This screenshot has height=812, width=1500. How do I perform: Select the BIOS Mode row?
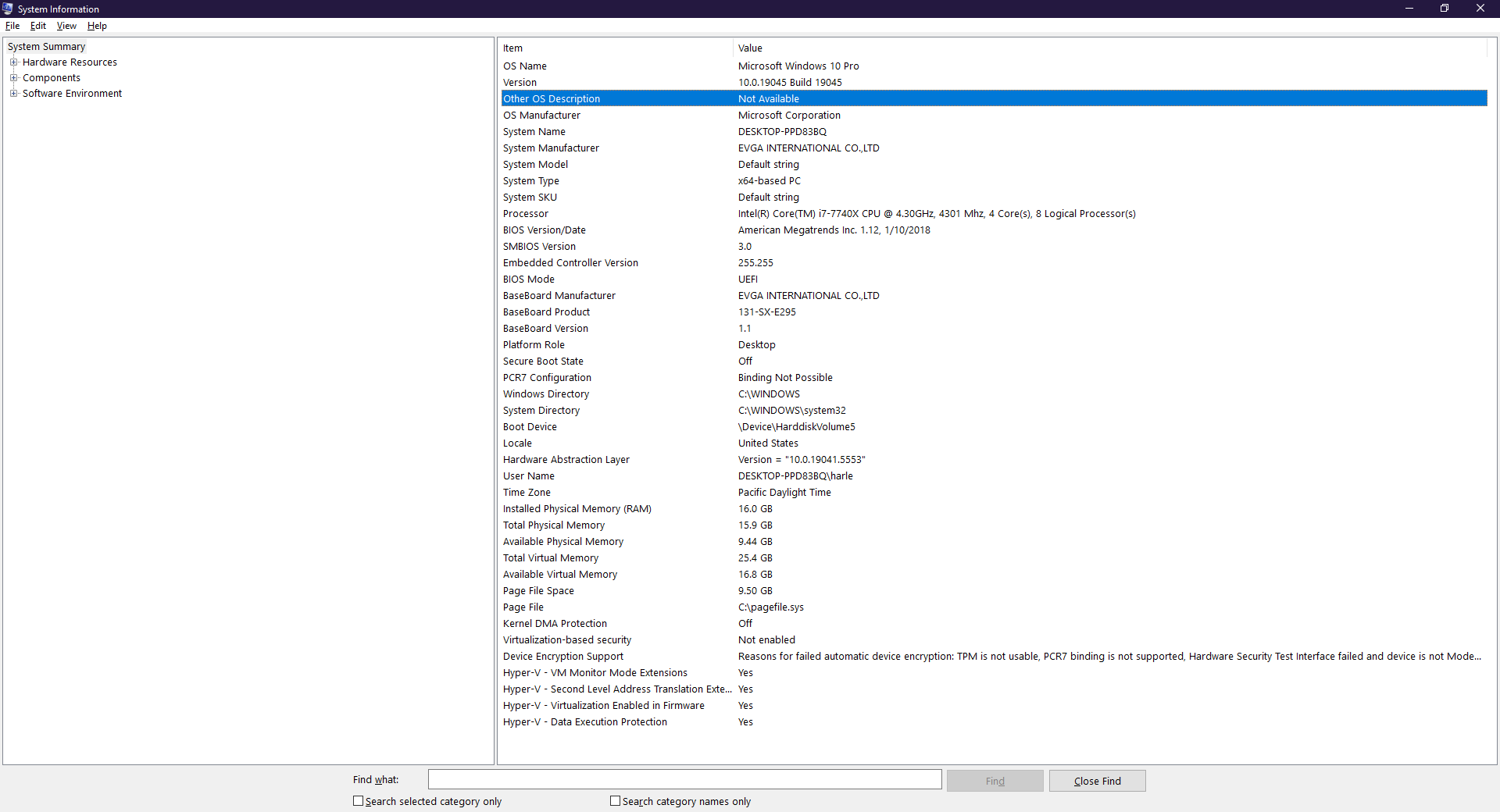click(x=994, y=280)
